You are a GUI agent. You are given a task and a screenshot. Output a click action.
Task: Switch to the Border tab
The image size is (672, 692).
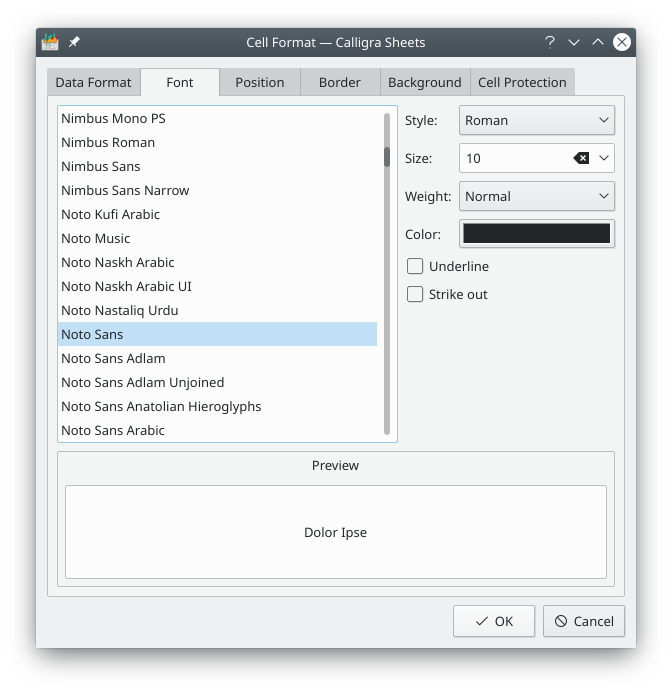tap(339, 82)
